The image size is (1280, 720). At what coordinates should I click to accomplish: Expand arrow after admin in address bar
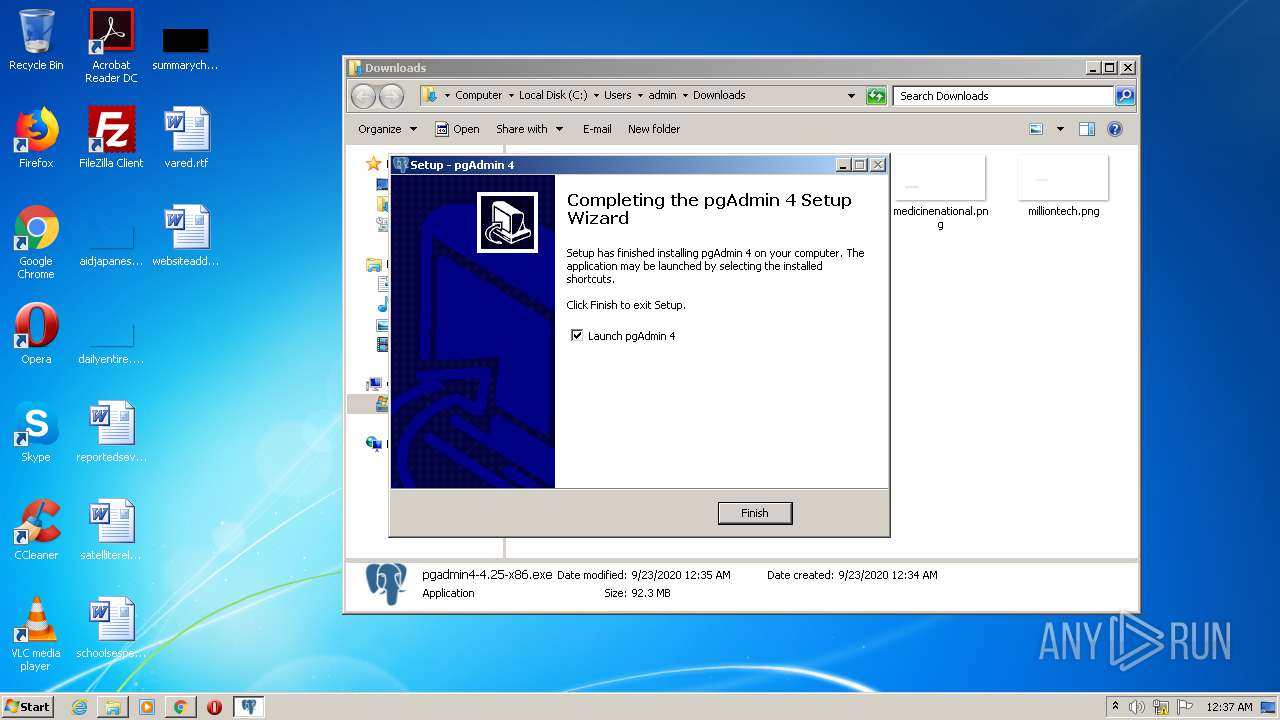(685, 96)
